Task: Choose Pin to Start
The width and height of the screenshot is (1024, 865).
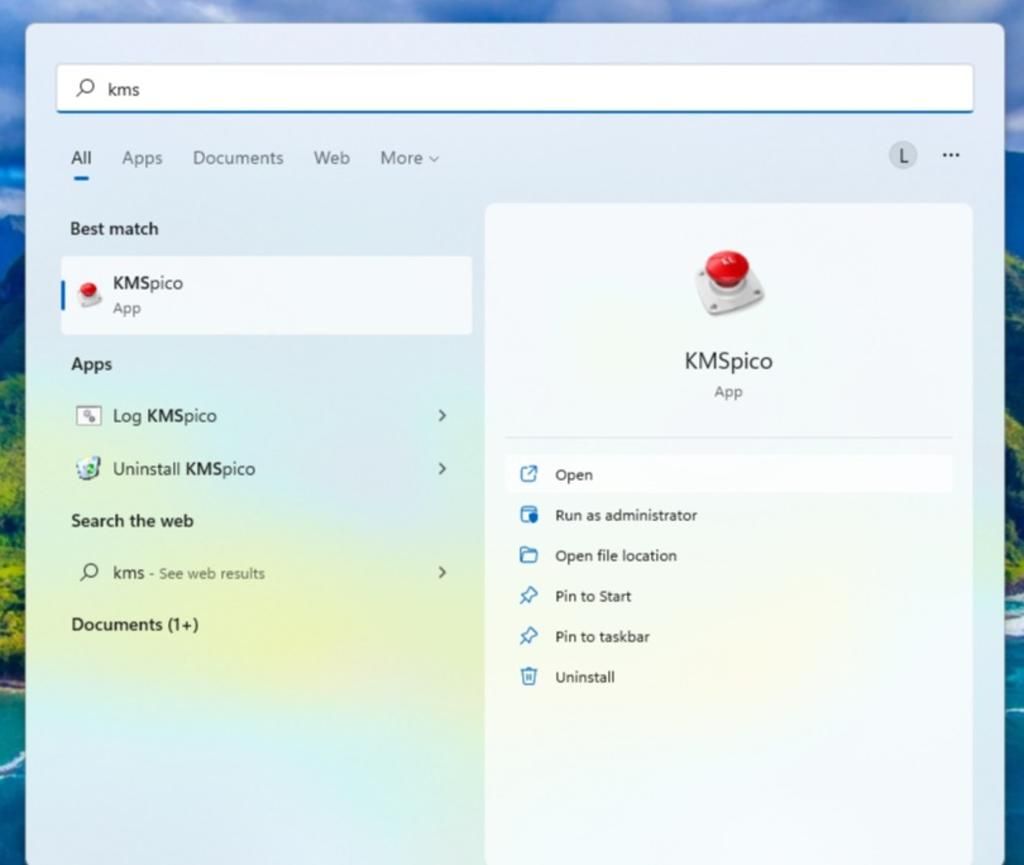Action: (x=728, y=596)
